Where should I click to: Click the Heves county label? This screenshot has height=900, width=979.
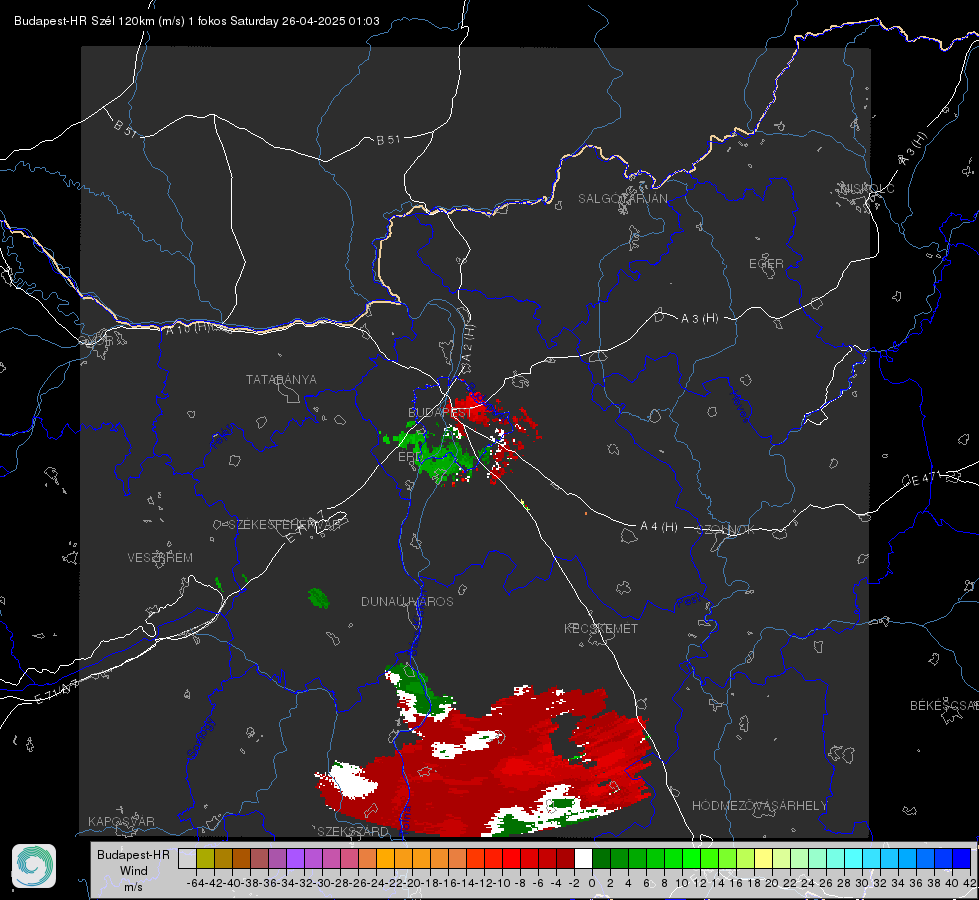[739, 405]
